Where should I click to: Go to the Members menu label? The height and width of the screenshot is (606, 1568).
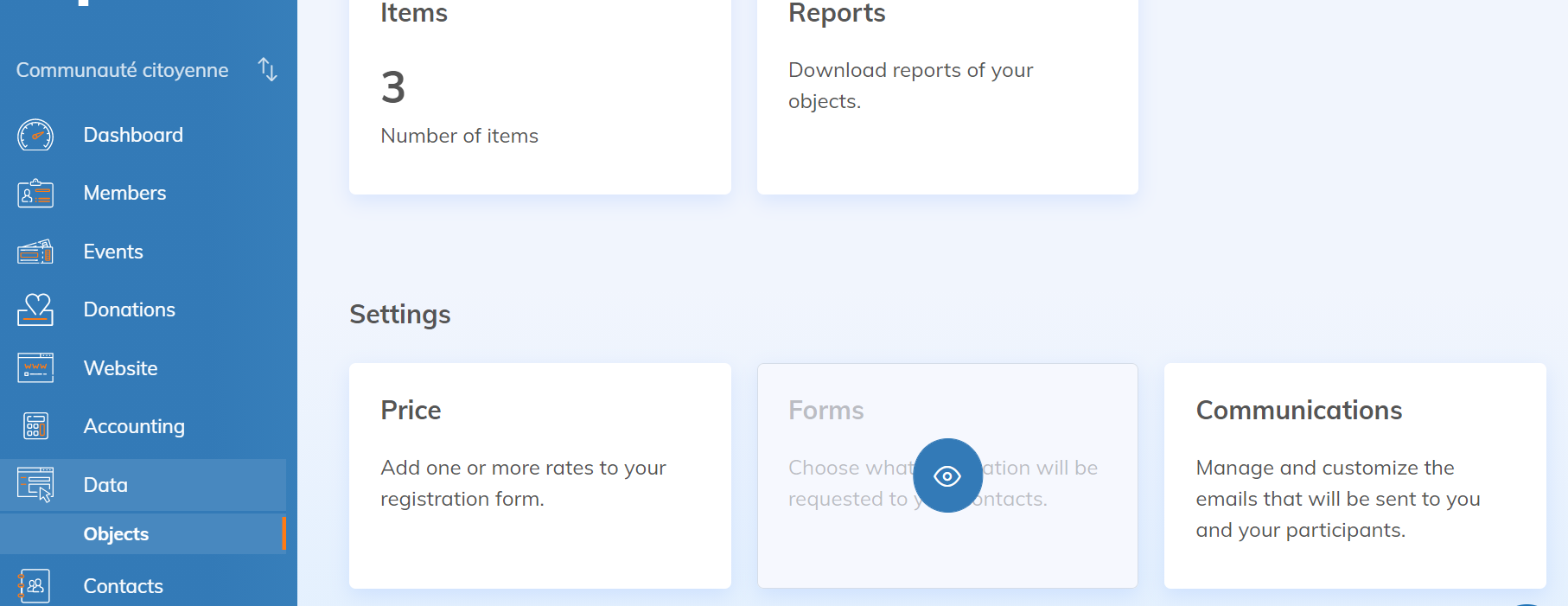pyautogui.click(x=124, y=194)
